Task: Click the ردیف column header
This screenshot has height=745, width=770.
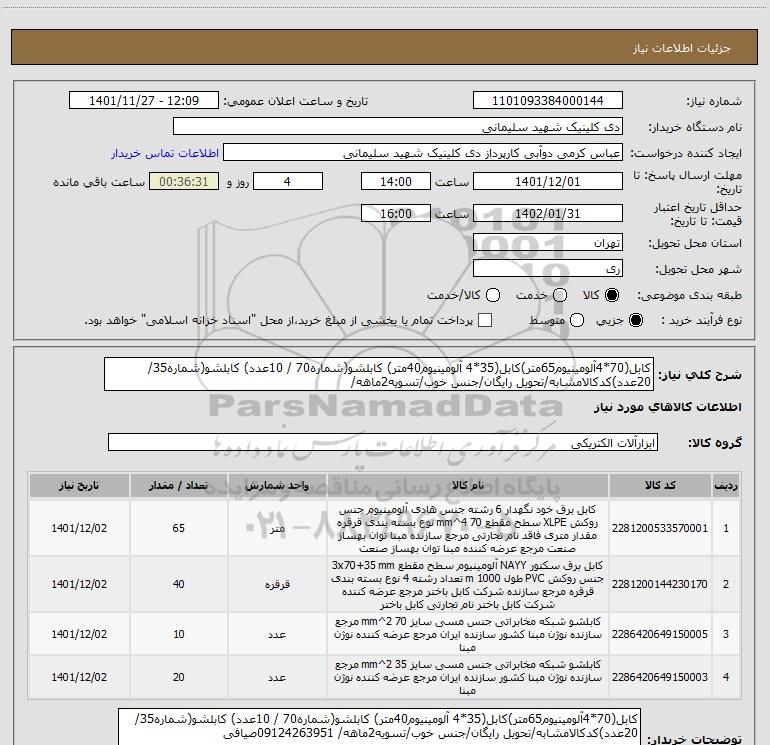Action: click(x=726, y=486)
